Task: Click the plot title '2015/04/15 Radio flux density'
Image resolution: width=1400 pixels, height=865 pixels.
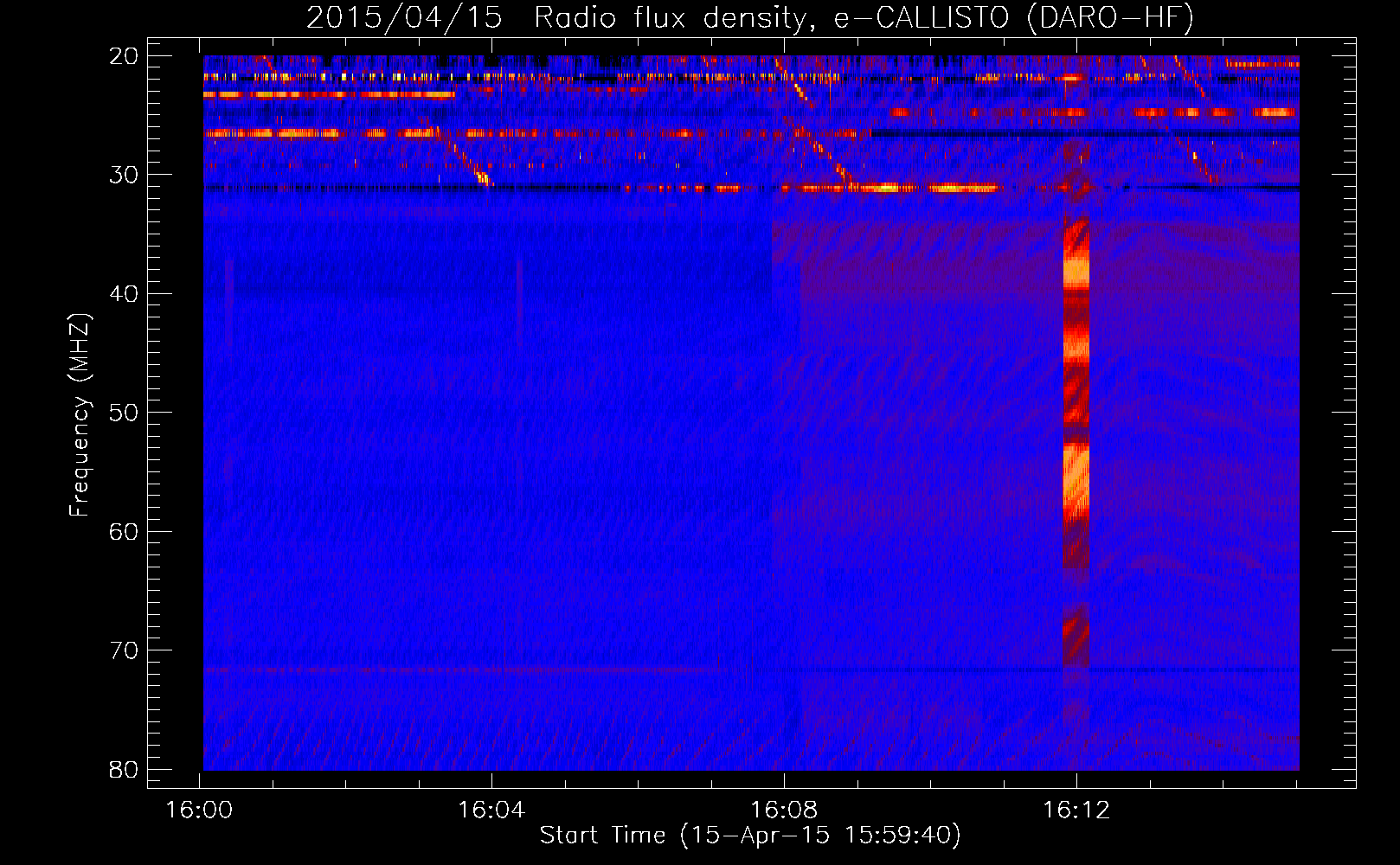Action: tap(561, 17)
